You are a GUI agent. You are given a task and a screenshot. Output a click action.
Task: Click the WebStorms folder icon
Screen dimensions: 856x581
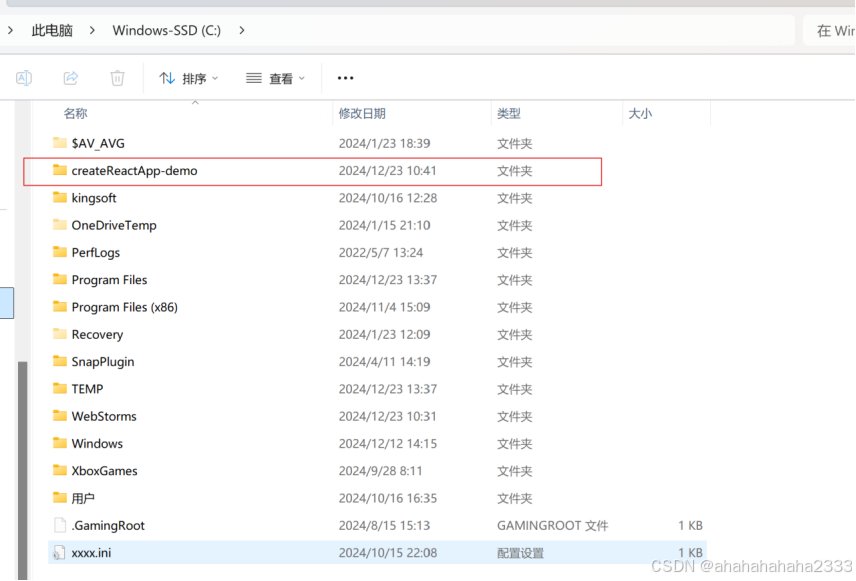pos(59,416)
